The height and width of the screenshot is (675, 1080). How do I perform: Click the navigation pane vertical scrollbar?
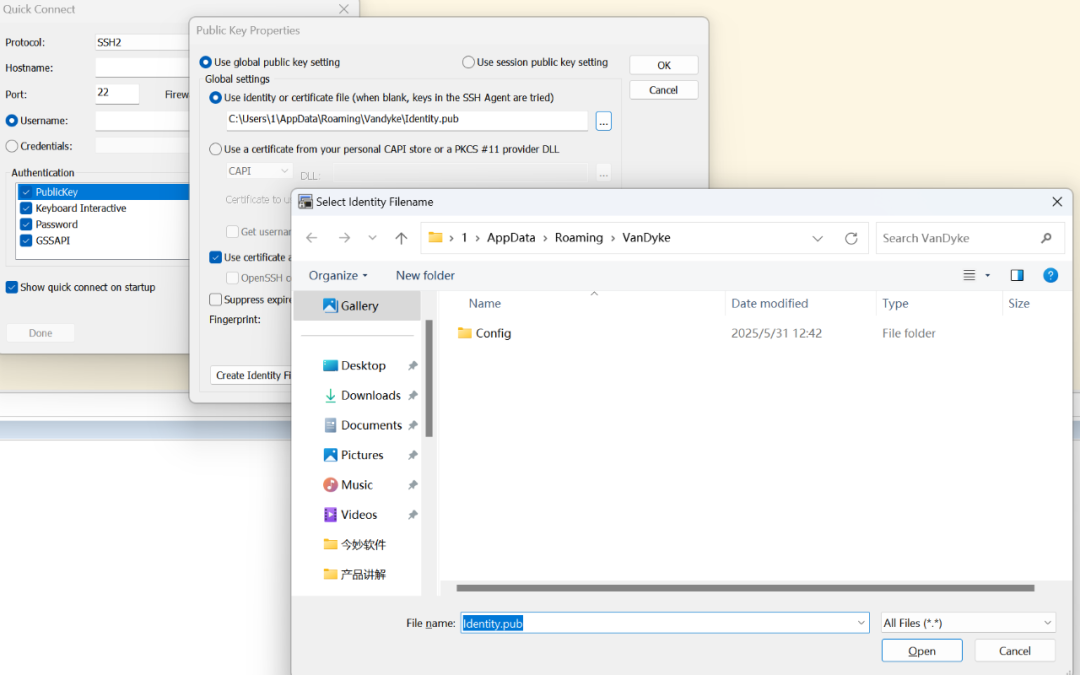point(429,379)
